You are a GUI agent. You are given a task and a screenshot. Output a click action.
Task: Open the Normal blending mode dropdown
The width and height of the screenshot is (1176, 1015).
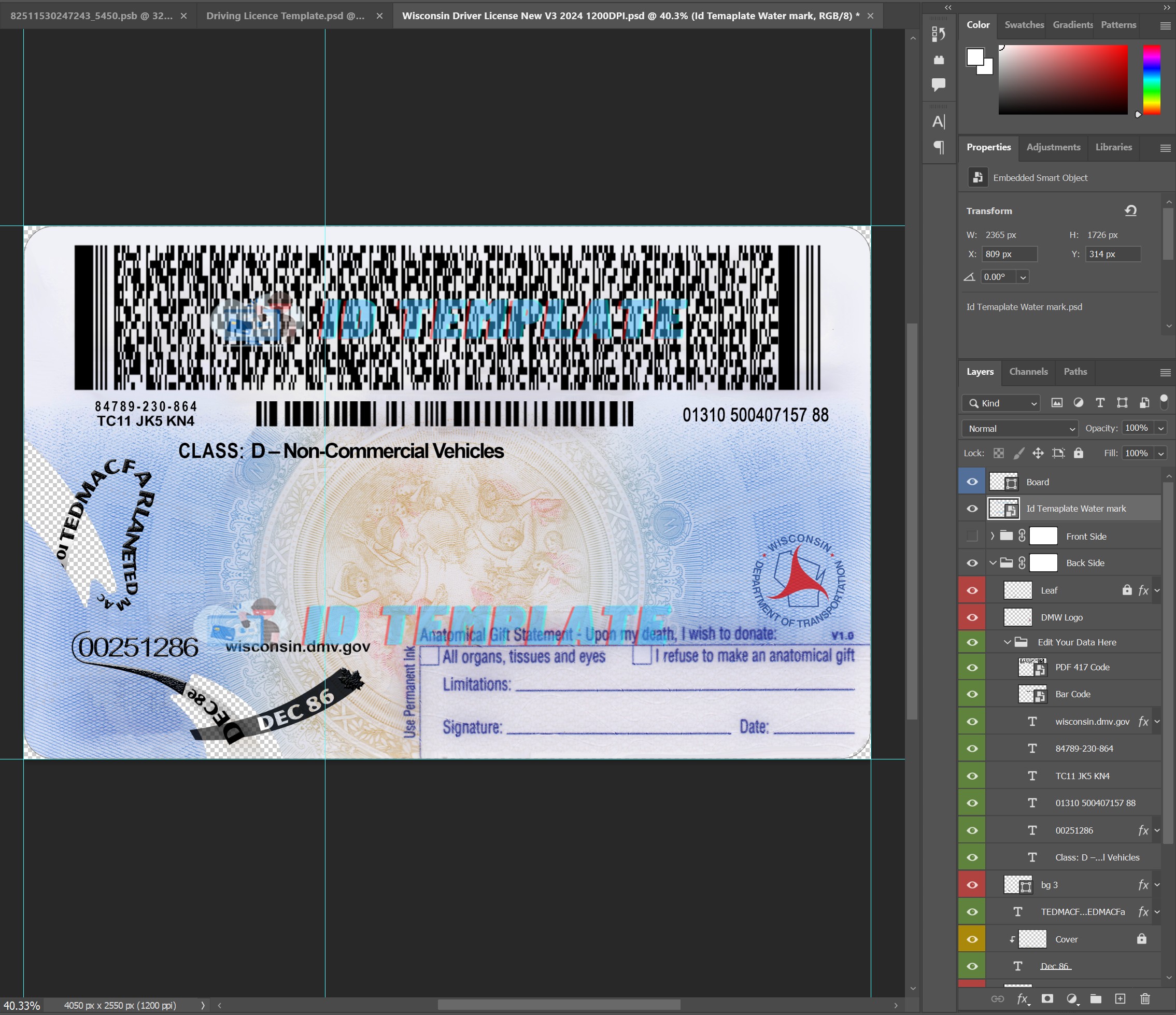point(1019,429)
